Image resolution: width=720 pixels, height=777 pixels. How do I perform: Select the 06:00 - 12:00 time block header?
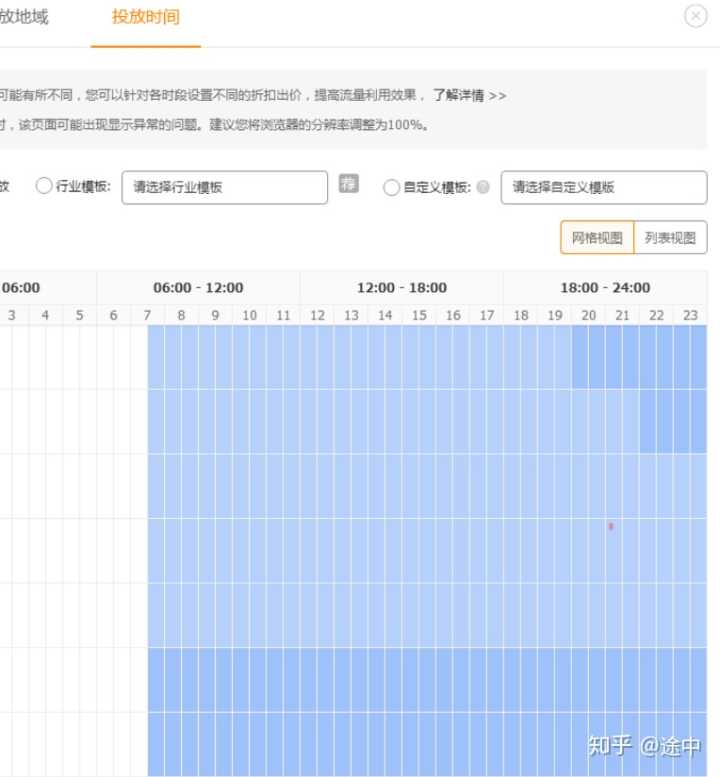point(198,288)
